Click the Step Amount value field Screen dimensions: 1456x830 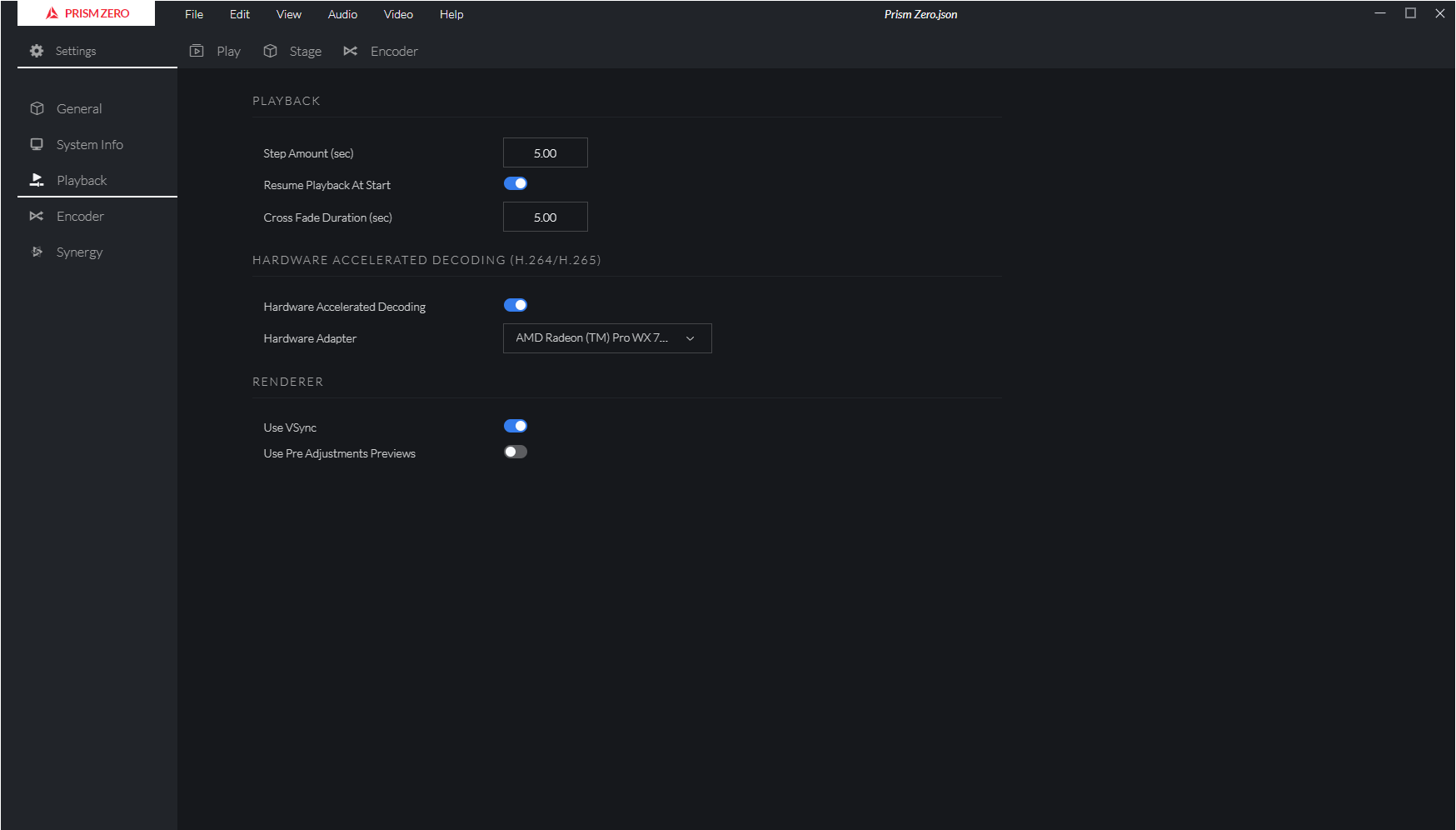tap(545, 152)
